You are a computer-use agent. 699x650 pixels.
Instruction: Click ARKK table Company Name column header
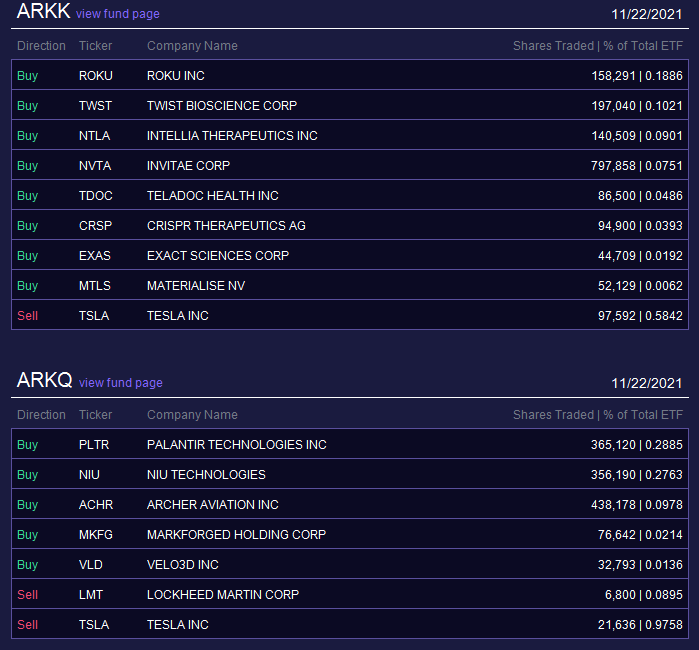(192, 45)
